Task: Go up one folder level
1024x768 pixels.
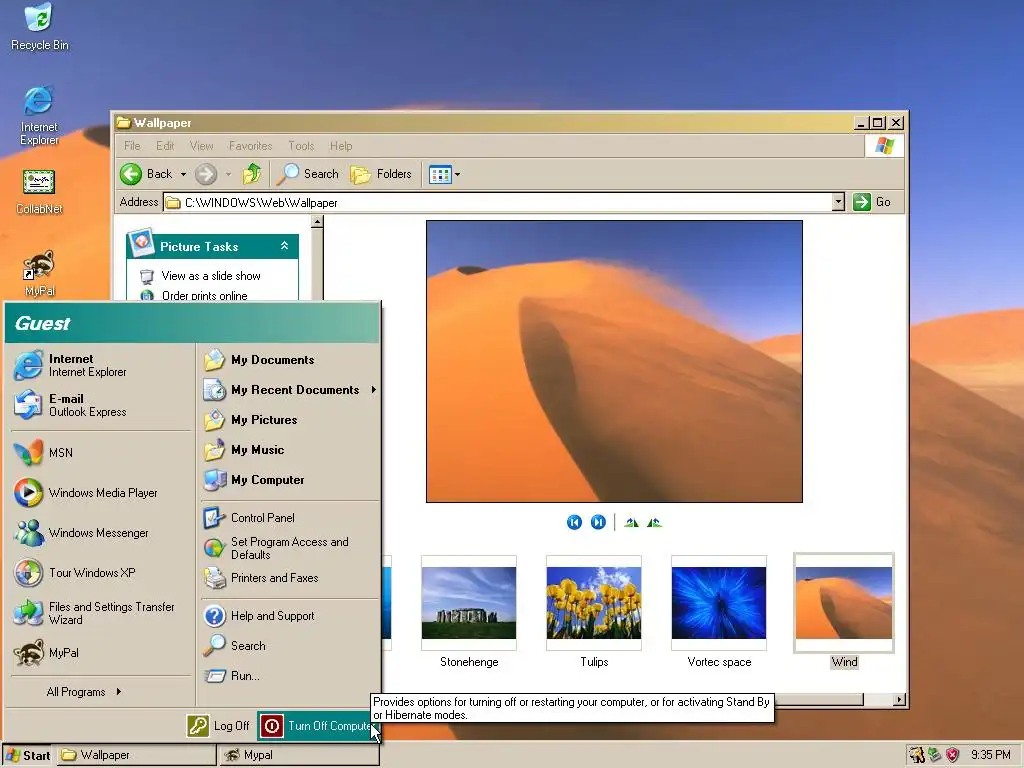Action: pos(251,174)
